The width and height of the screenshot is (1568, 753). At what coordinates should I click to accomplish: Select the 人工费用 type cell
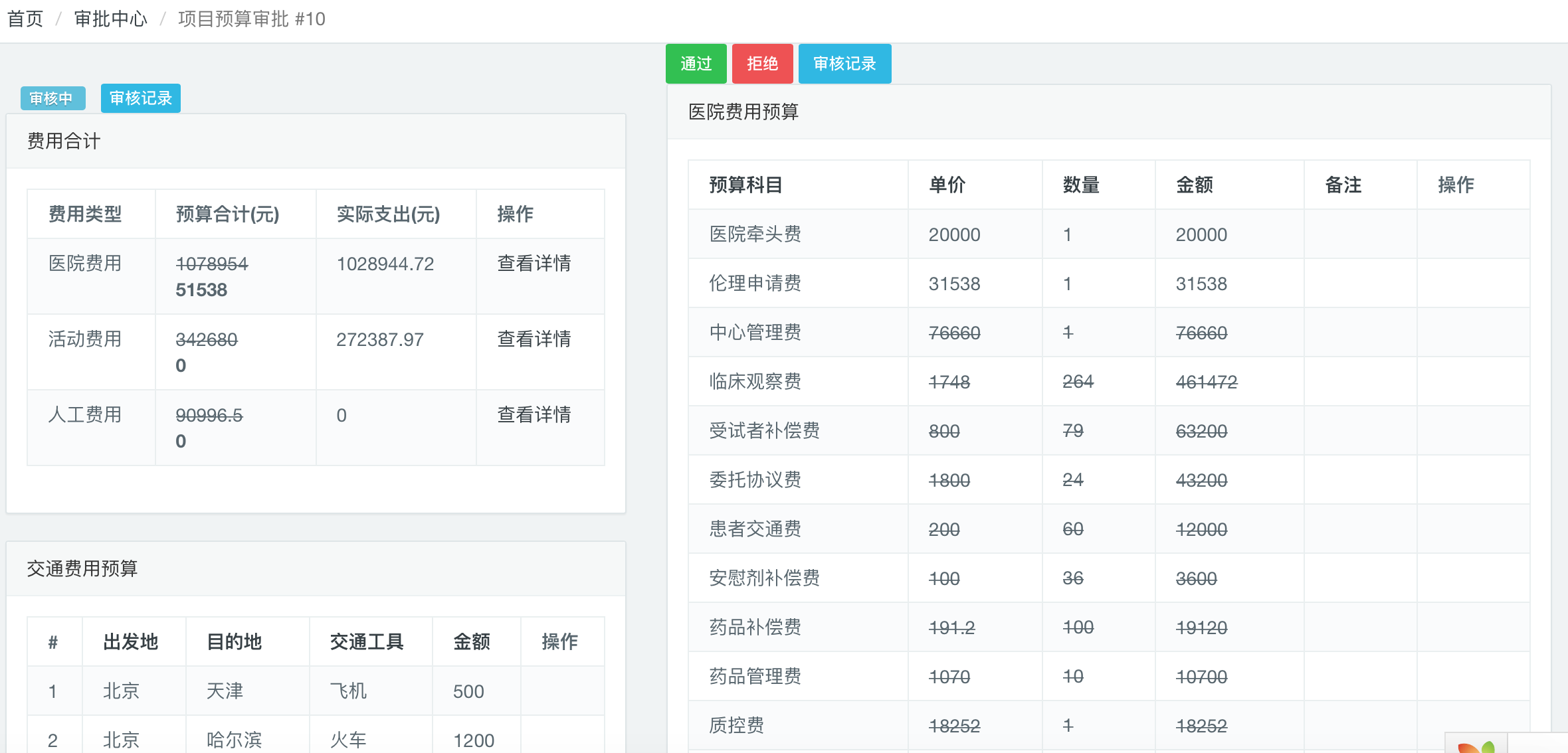85,415
